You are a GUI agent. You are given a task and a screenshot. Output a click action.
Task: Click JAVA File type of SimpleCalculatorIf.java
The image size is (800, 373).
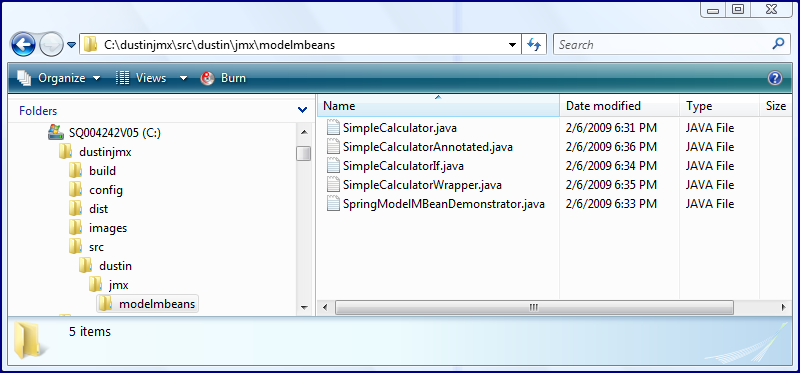[710, 166]
